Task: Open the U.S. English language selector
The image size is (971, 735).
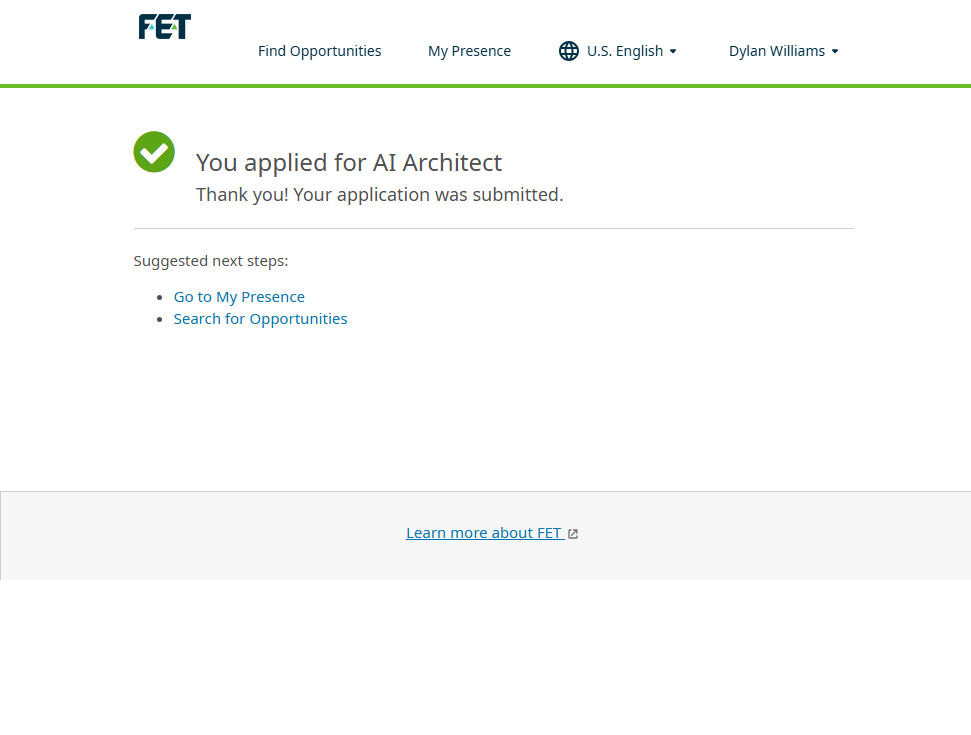Action: [625, 51]
